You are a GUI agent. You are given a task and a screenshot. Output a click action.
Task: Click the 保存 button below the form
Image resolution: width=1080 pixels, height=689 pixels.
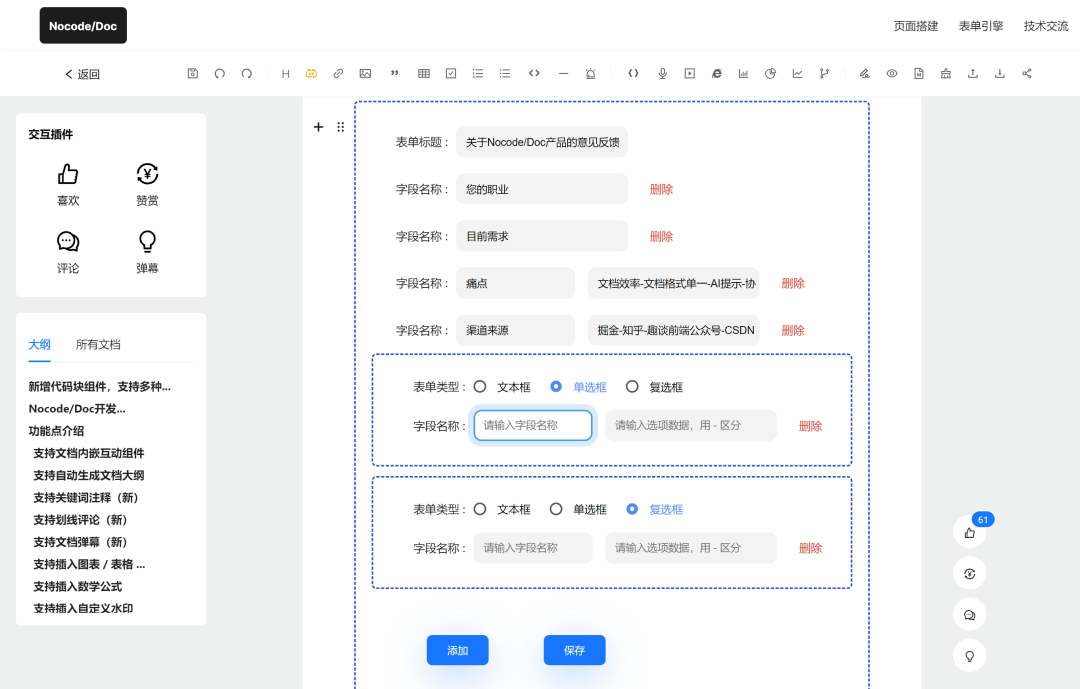[574, 650]
